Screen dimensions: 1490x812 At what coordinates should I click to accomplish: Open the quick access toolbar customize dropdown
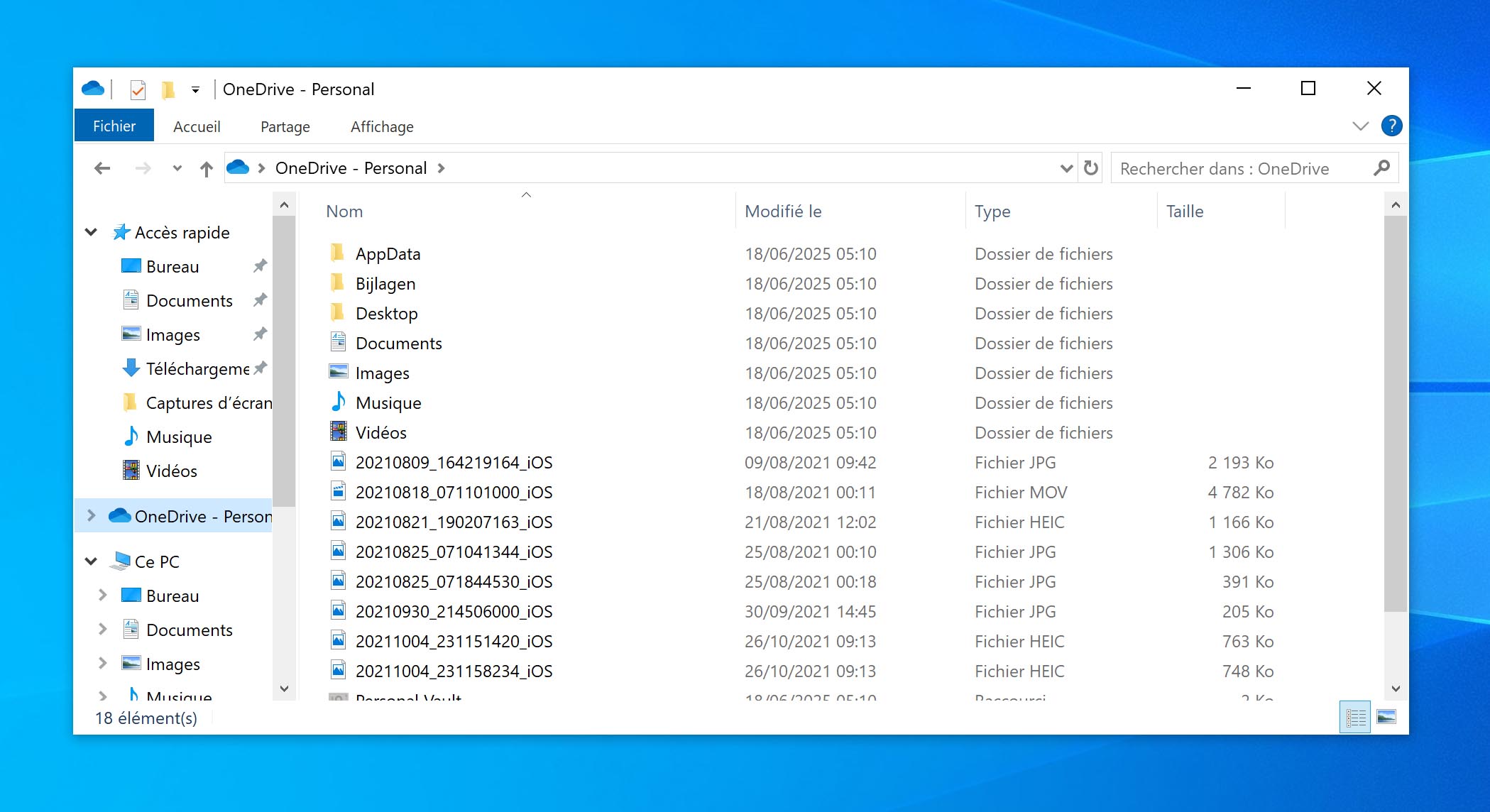[195, 89]
